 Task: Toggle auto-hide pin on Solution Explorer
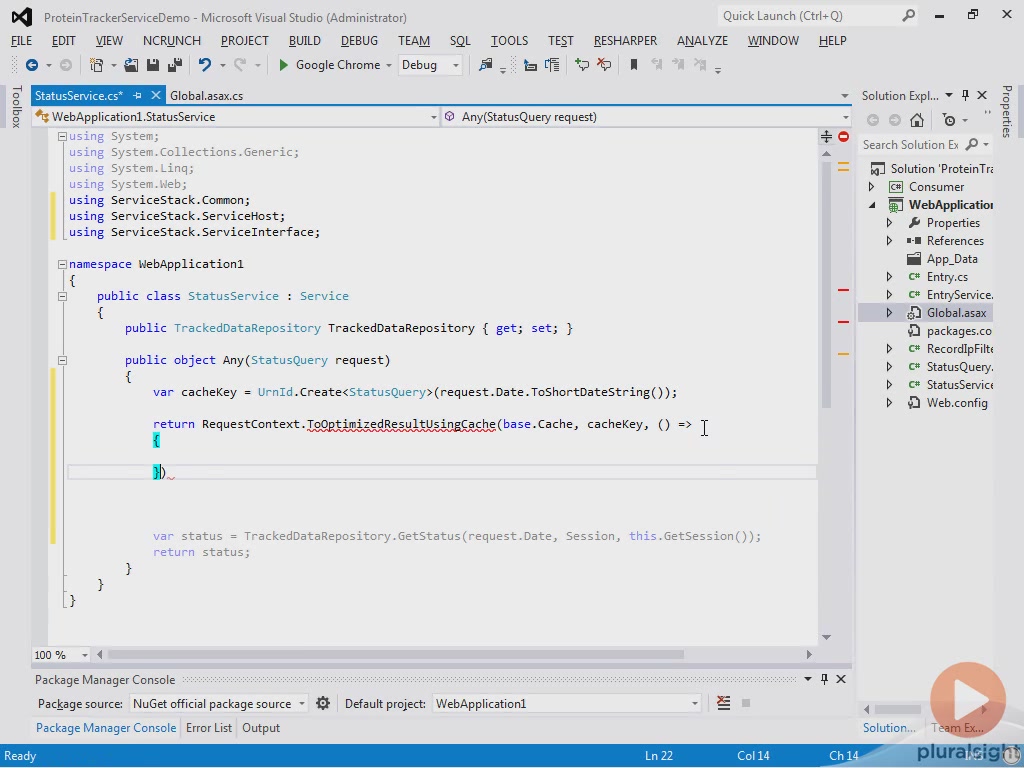(965, 95)
